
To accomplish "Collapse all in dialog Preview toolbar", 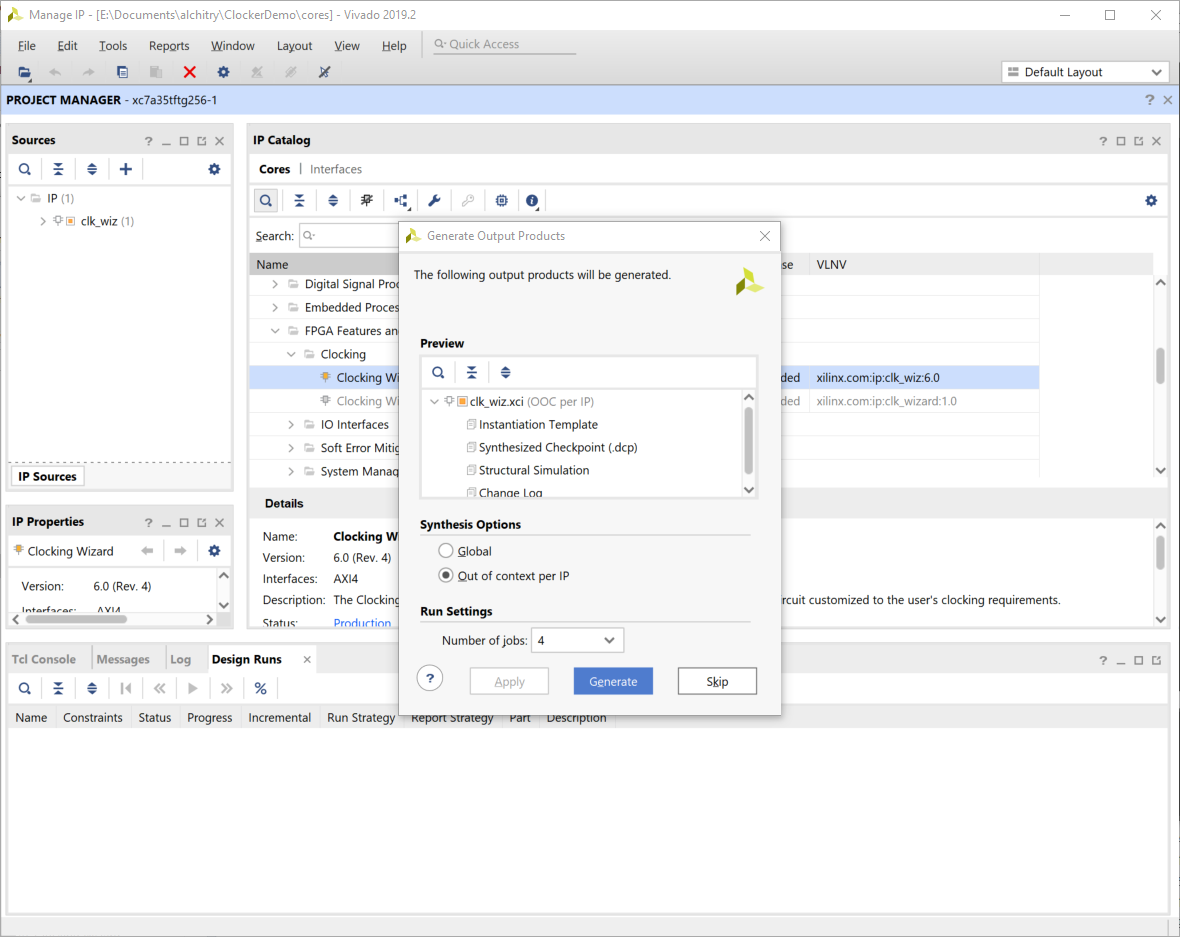I will click(x=472, y=373).
